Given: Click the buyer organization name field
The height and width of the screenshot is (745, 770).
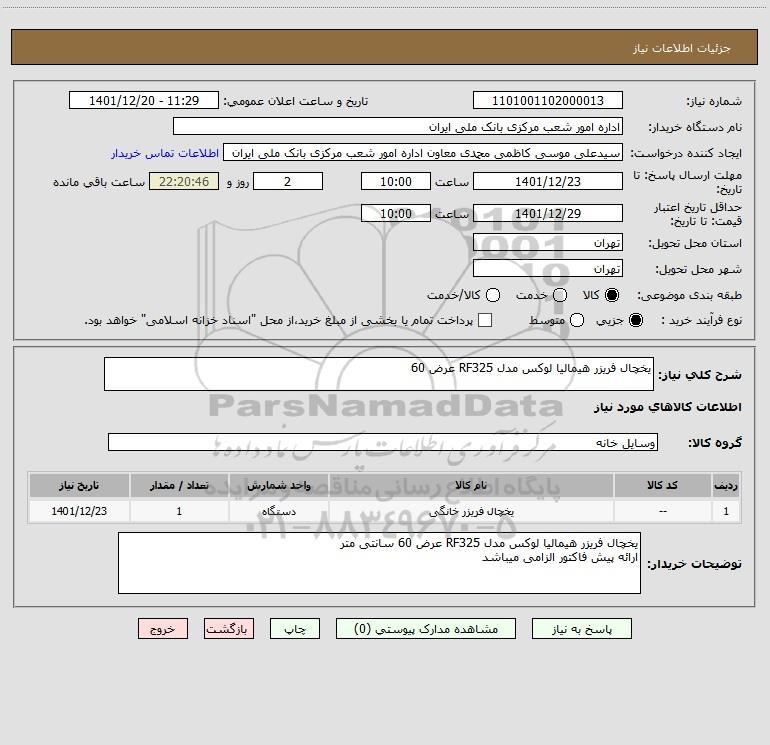Looking at the screenshot, I should (398, 126).
